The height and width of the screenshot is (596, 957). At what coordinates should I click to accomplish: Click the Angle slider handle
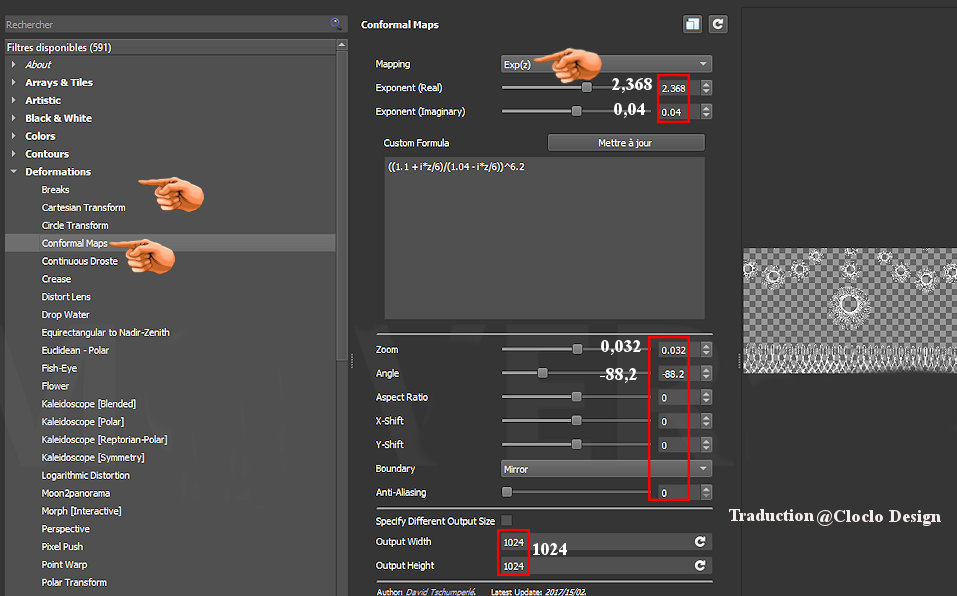tap(542, 373)
